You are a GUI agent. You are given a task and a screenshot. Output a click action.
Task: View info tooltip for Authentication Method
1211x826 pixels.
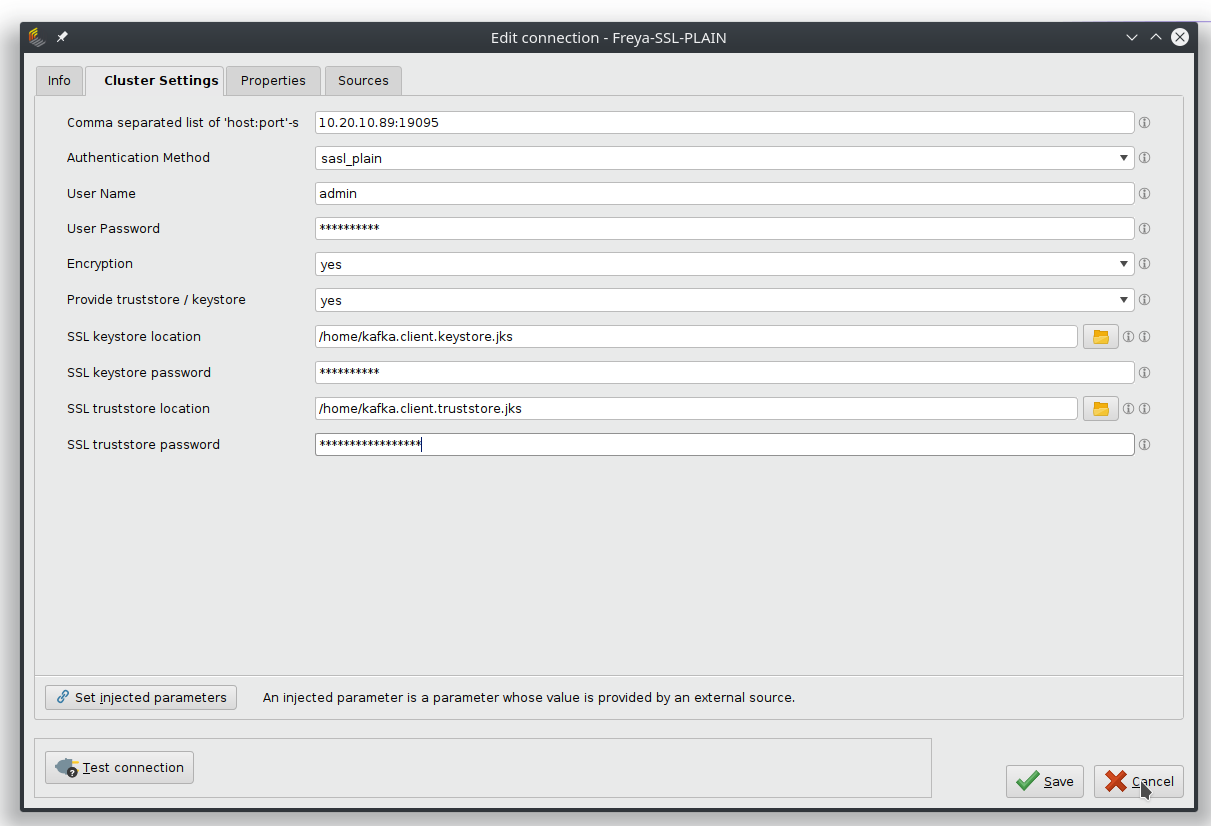click(x=1143, y=157)
